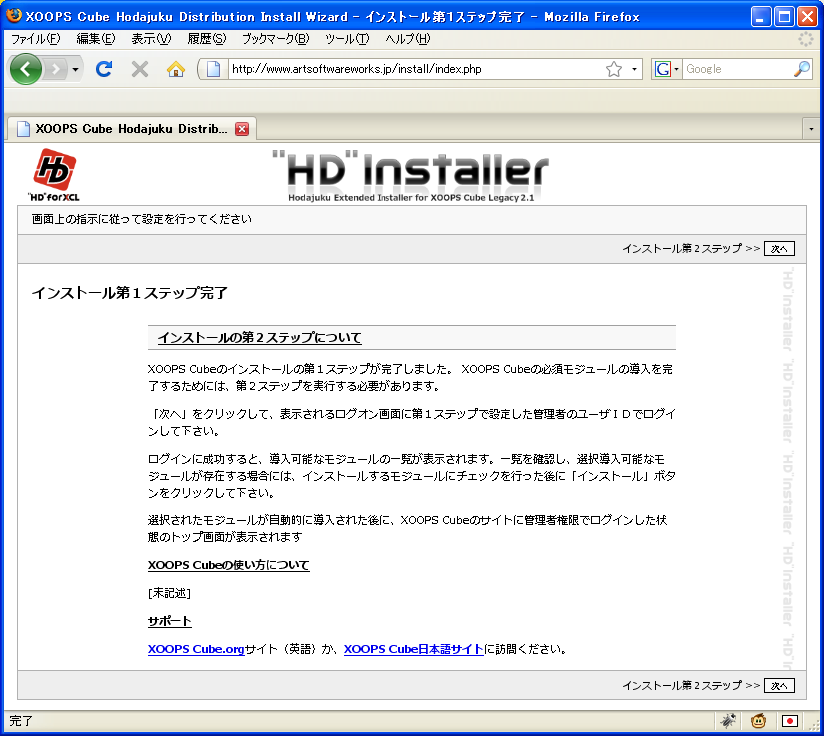Image resolution: width=824 pixels, height=736 pixels.
Task: Open the Firebug icon in status bar
Action: tap(728, 720)
